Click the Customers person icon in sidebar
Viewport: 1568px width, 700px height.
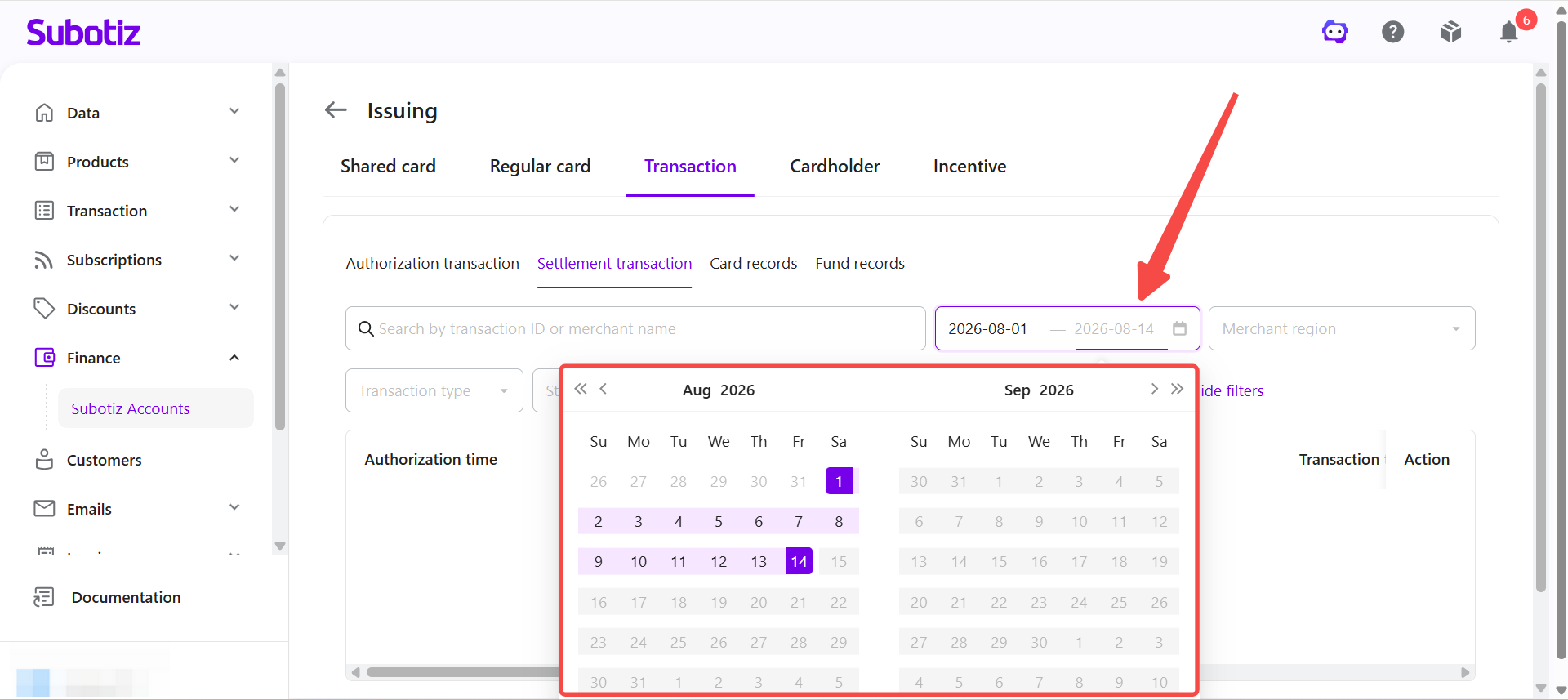click(x=44, y=460)
